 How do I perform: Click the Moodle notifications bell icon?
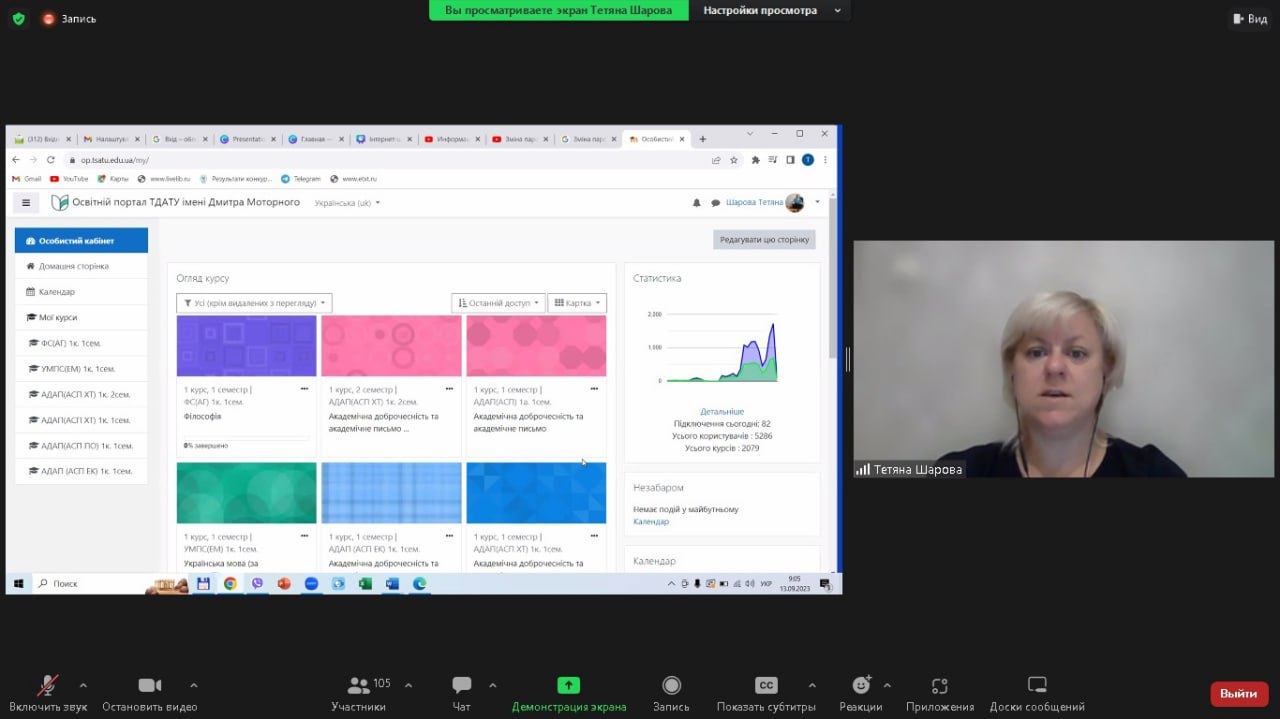click(x=697, y=203)
